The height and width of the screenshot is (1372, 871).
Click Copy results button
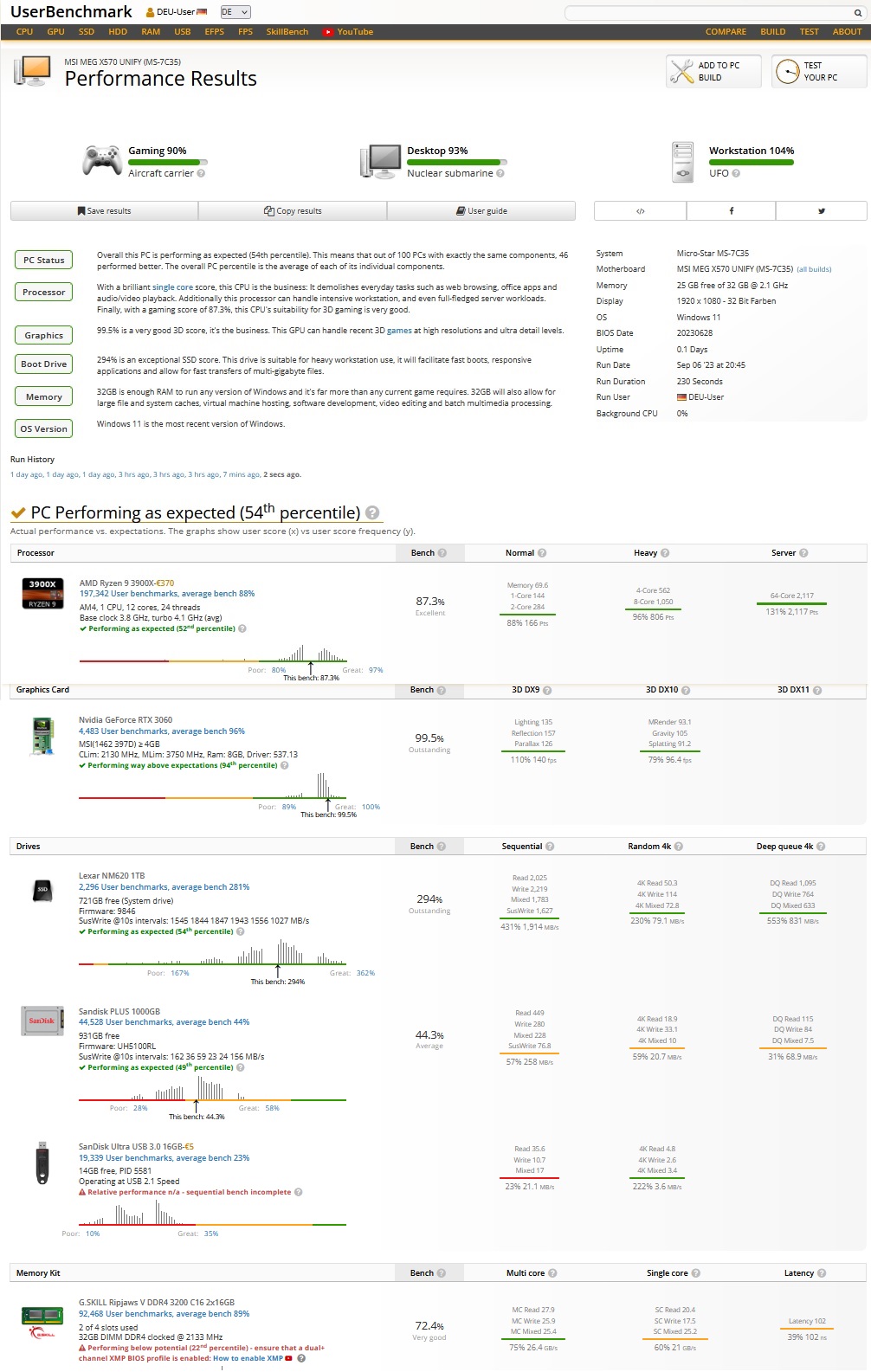tap(293, 211)
